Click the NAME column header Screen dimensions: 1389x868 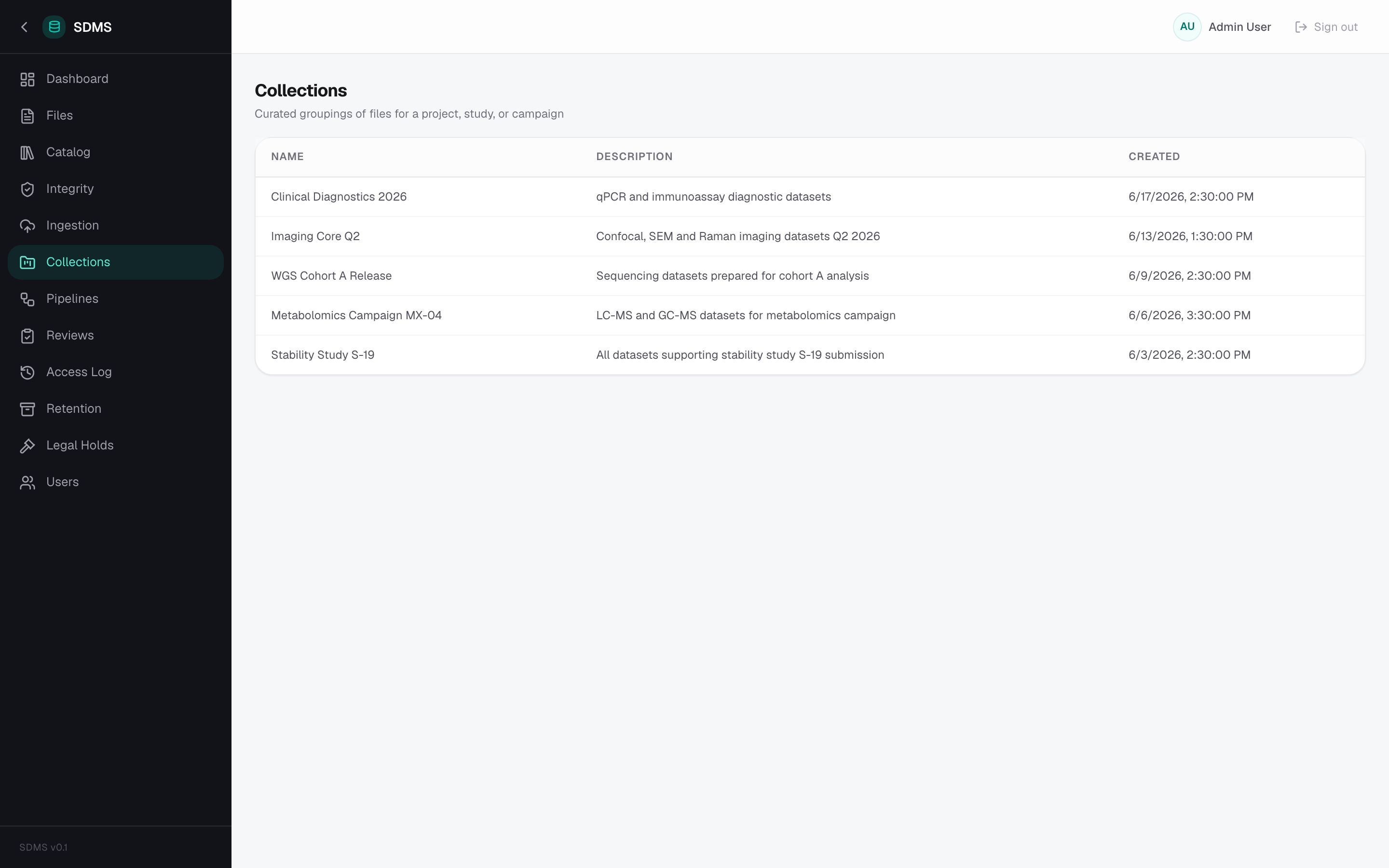[287, 157]
